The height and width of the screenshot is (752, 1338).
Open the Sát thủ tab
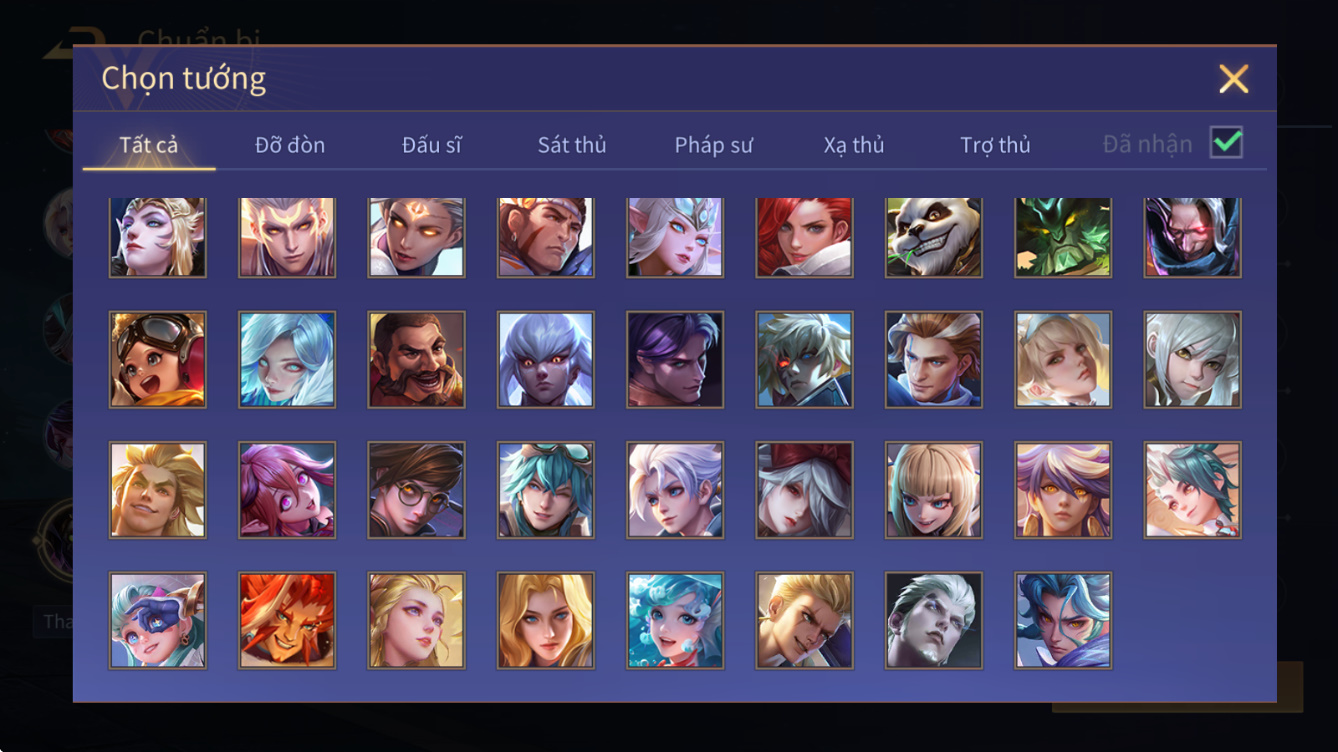(x=572, y=145)
